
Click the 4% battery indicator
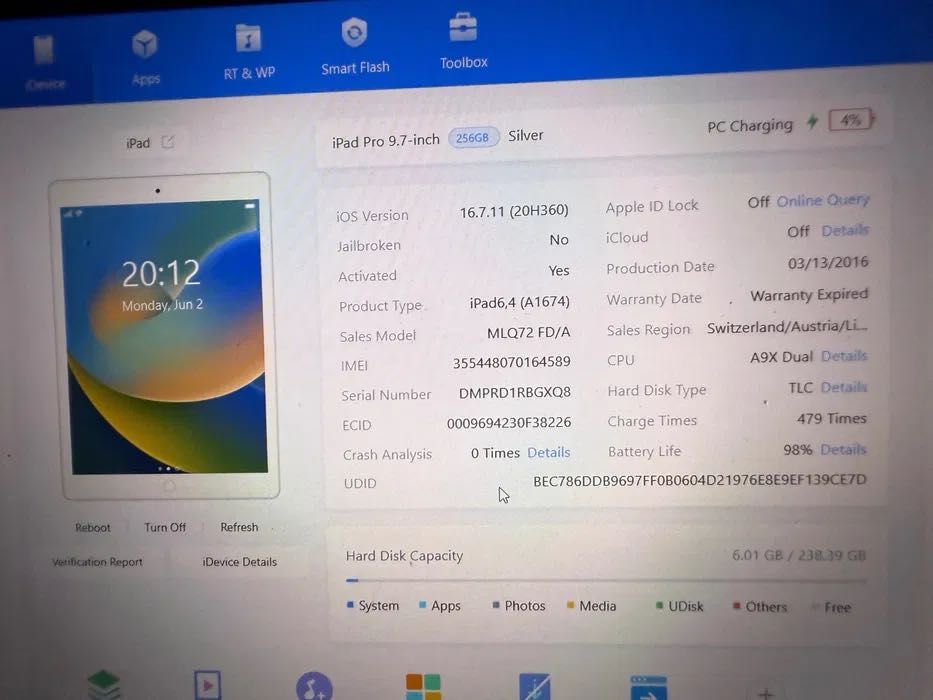coord(851,120)
